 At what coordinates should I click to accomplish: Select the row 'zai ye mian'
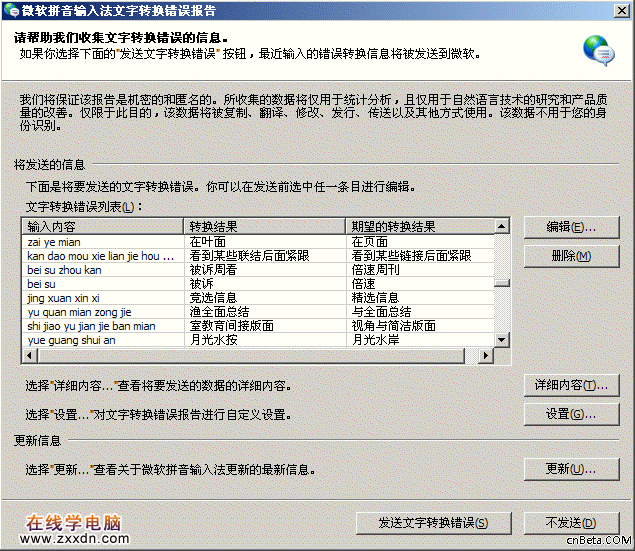point(258,242)
